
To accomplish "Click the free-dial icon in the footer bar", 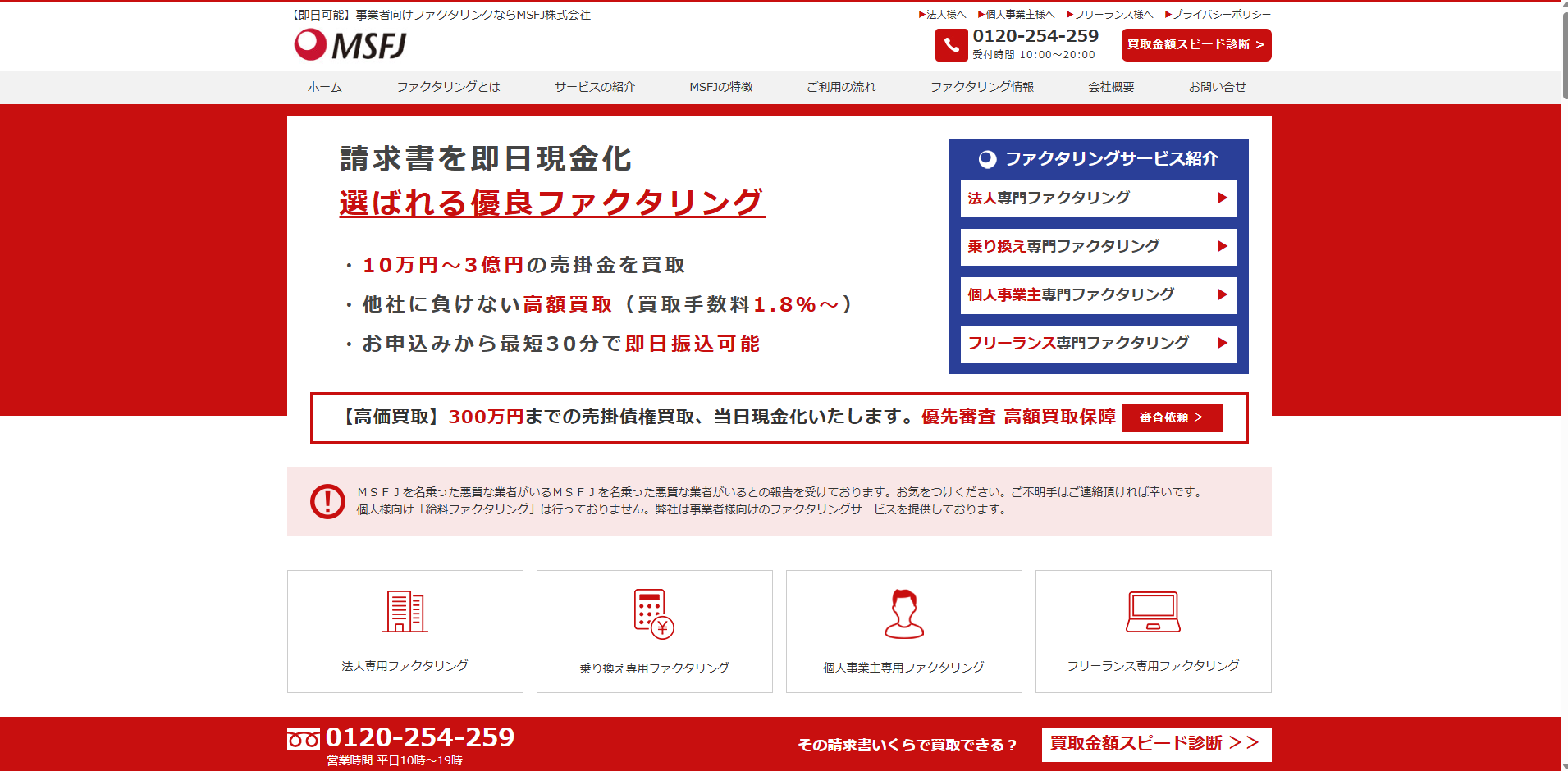I will click(x=304, y=740).
